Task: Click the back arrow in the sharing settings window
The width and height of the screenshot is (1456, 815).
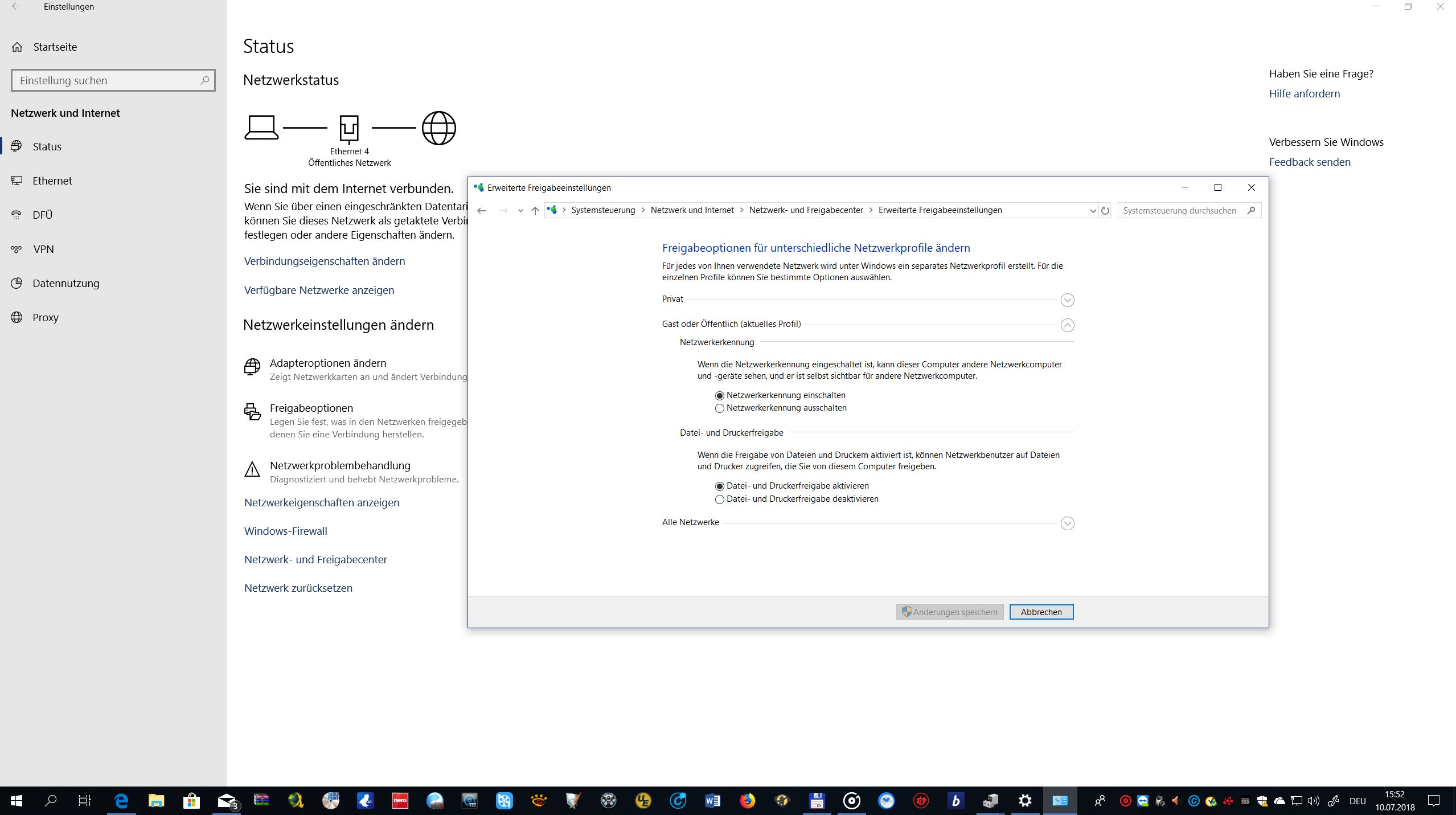Action: pos(482,211)
